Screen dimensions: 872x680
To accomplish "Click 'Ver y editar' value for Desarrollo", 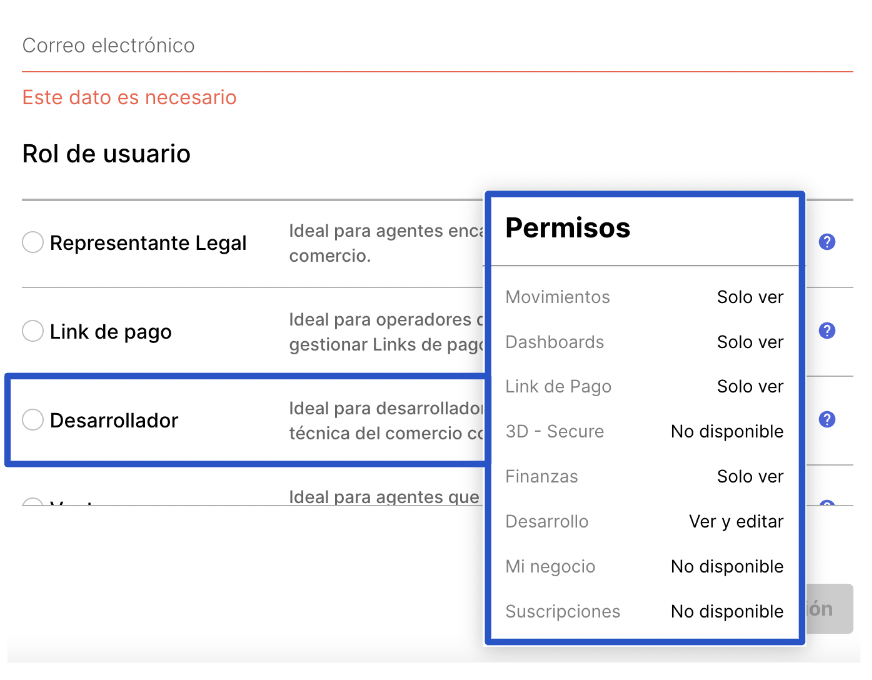I will click(736, 522).
